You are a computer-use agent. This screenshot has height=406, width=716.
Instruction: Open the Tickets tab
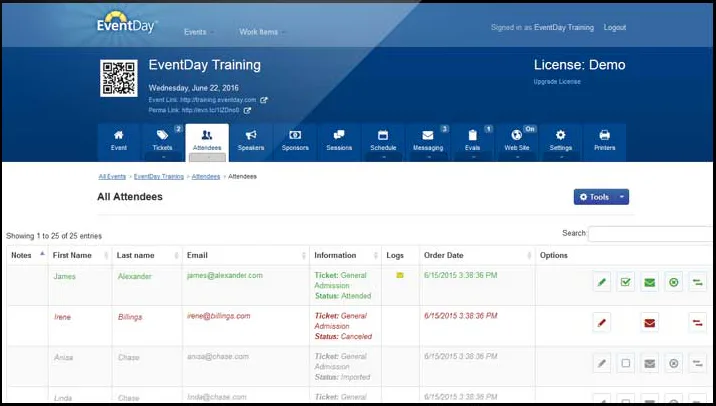click(163, 142)
